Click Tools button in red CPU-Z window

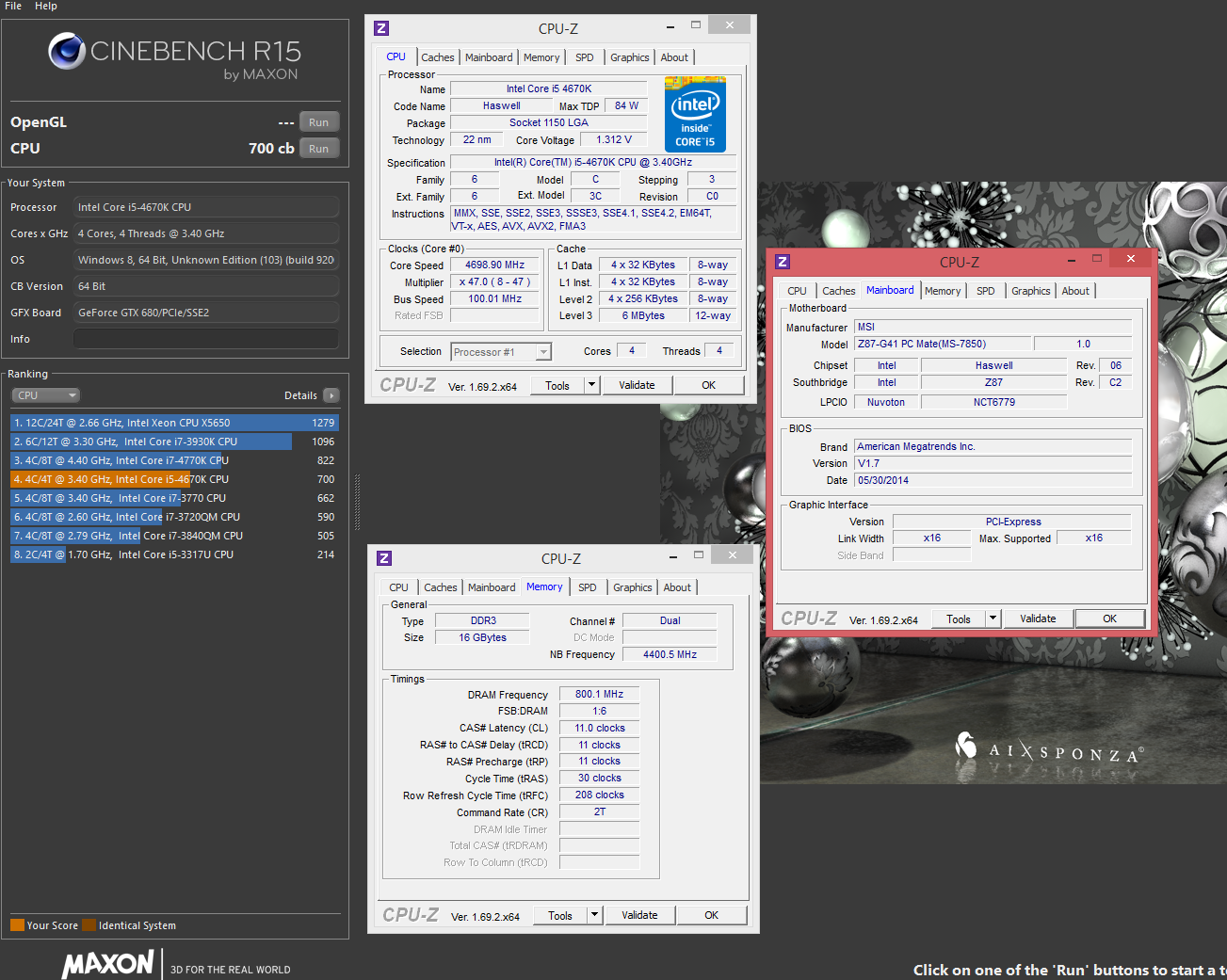point(959,619)
